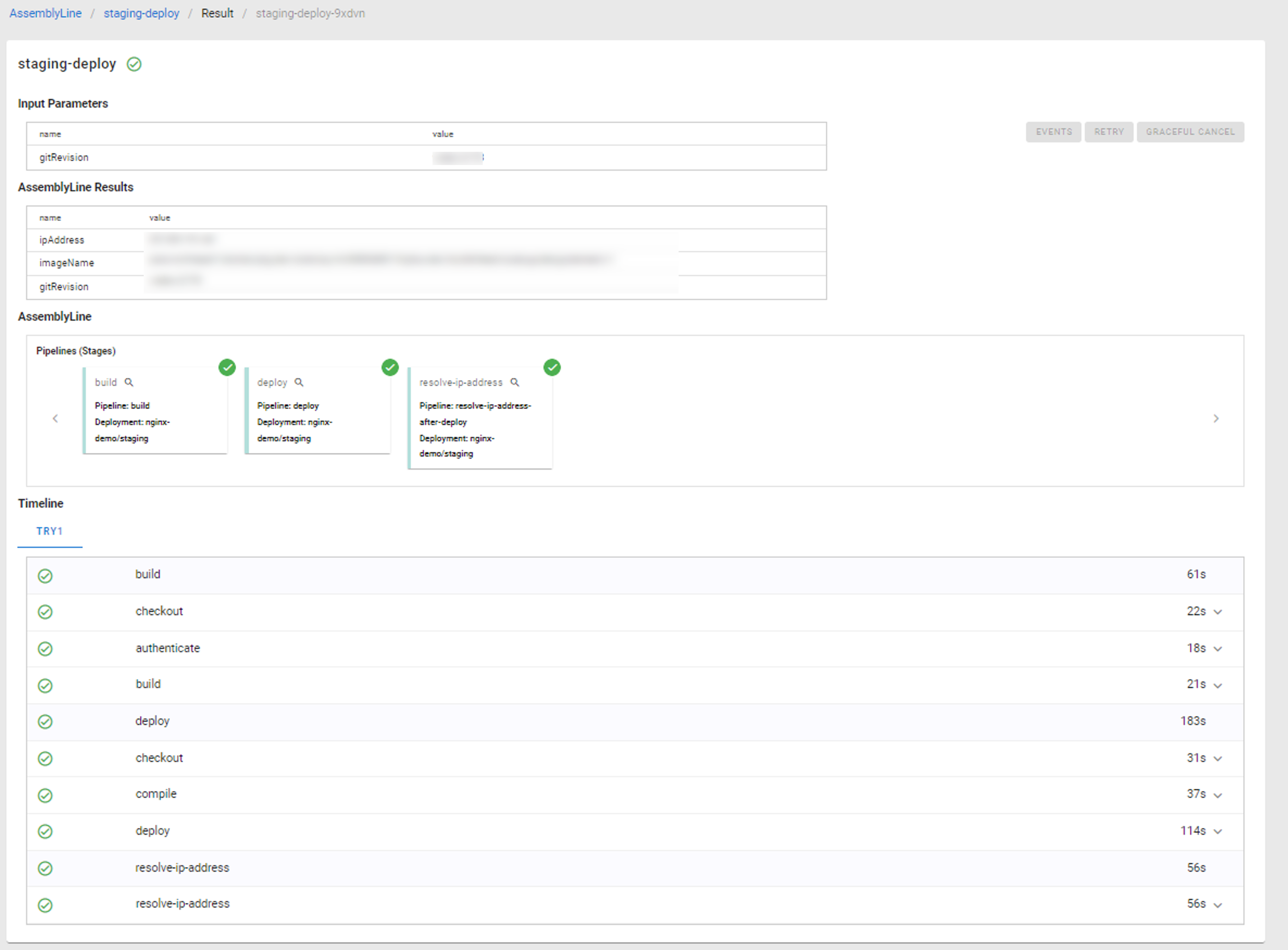Click success status icon beside staging-deploy title
The width and height of the screenshot is (1288, 950).
pyautogui.click(x=134, y=65)
